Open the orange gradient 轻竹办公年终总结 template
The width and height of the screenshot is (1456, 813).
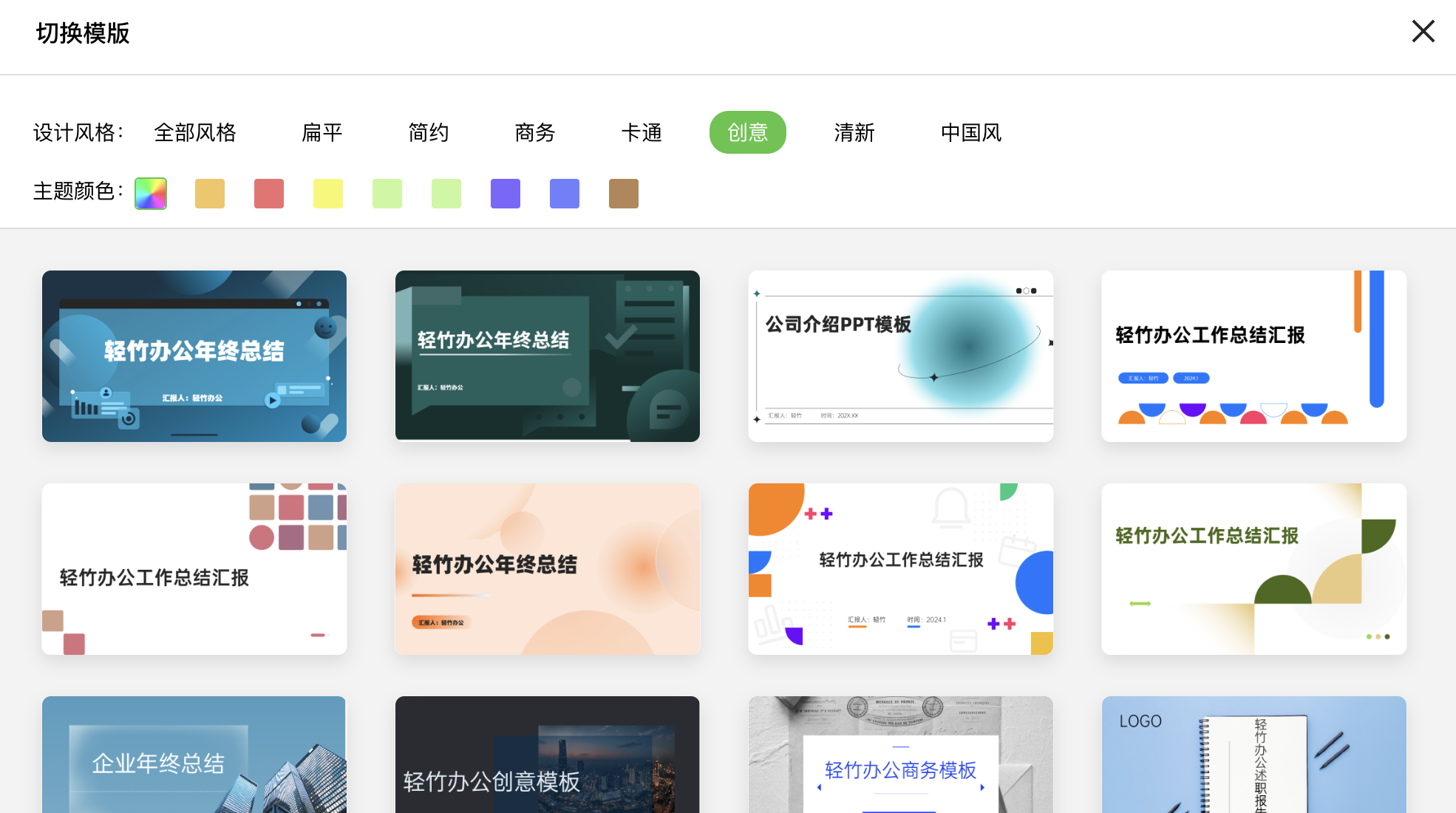[547, 569]
